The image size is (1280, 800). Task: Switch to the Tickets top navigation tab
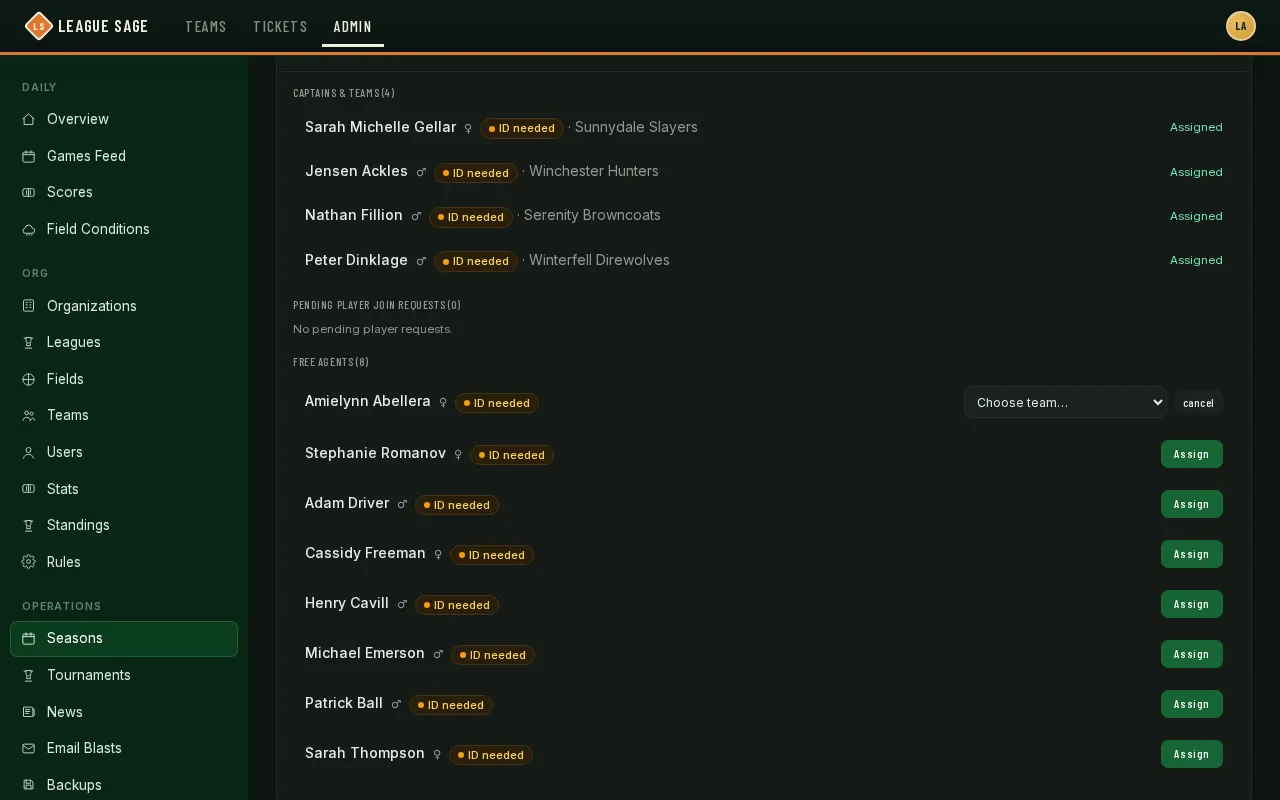pos(280,27)
